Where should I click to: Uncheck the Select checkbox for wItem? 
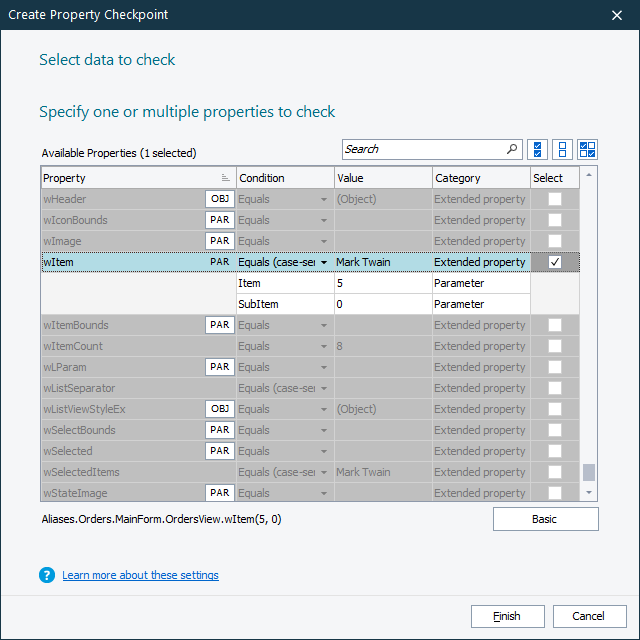click(x=555, y=262)
